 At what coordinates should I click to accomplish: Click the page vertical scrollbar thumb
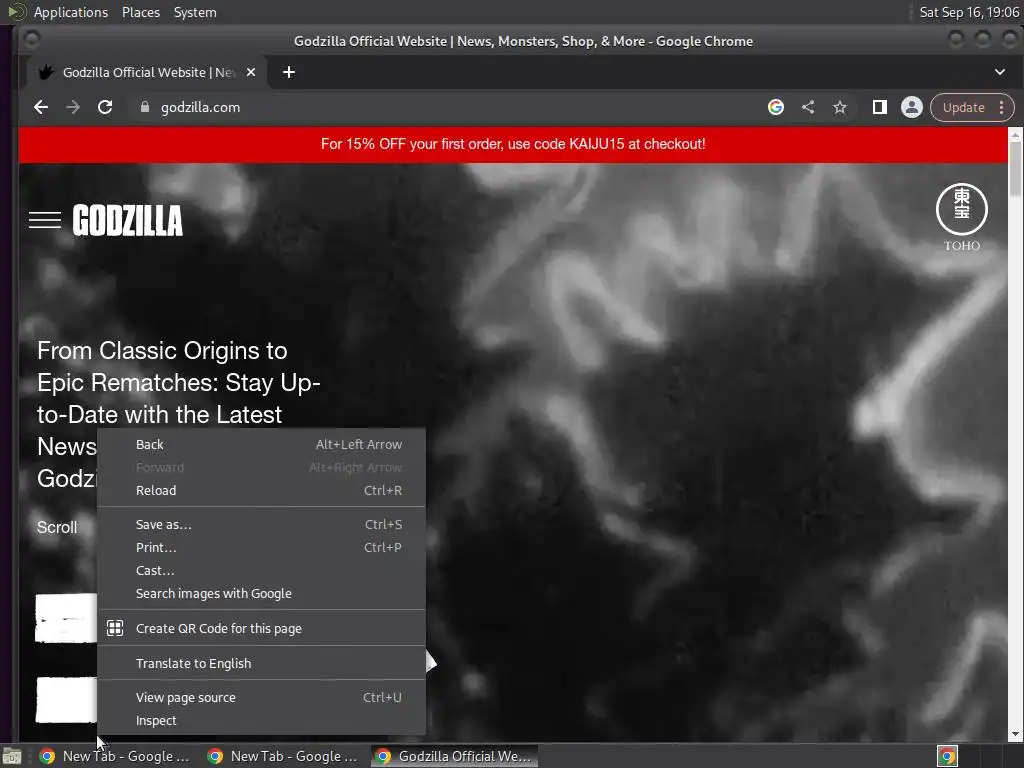pyautogui.click(x=1015, y=168)
